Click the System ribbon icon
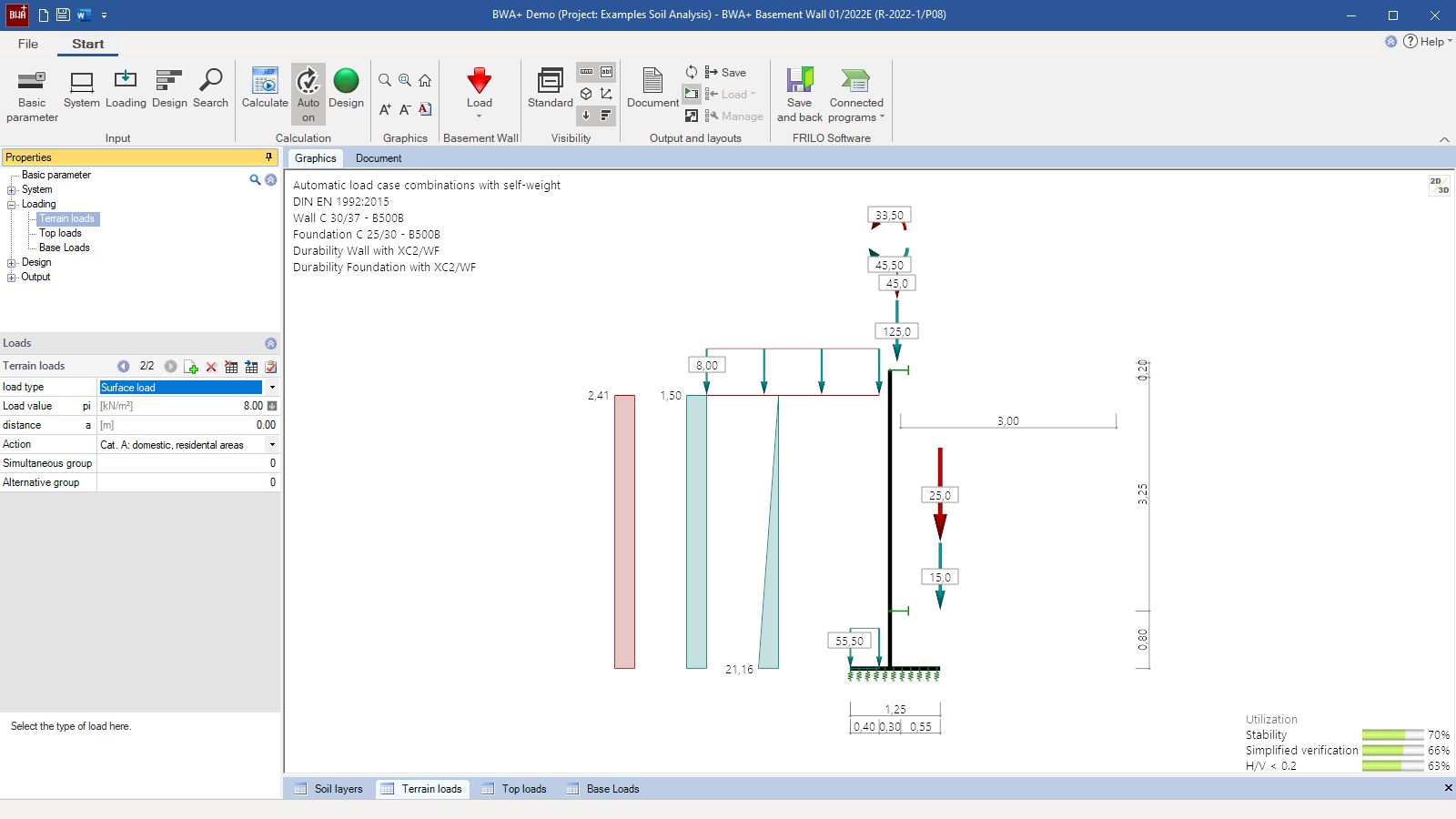The height and width of the screenshot is (819, 1456). [82, 89]
